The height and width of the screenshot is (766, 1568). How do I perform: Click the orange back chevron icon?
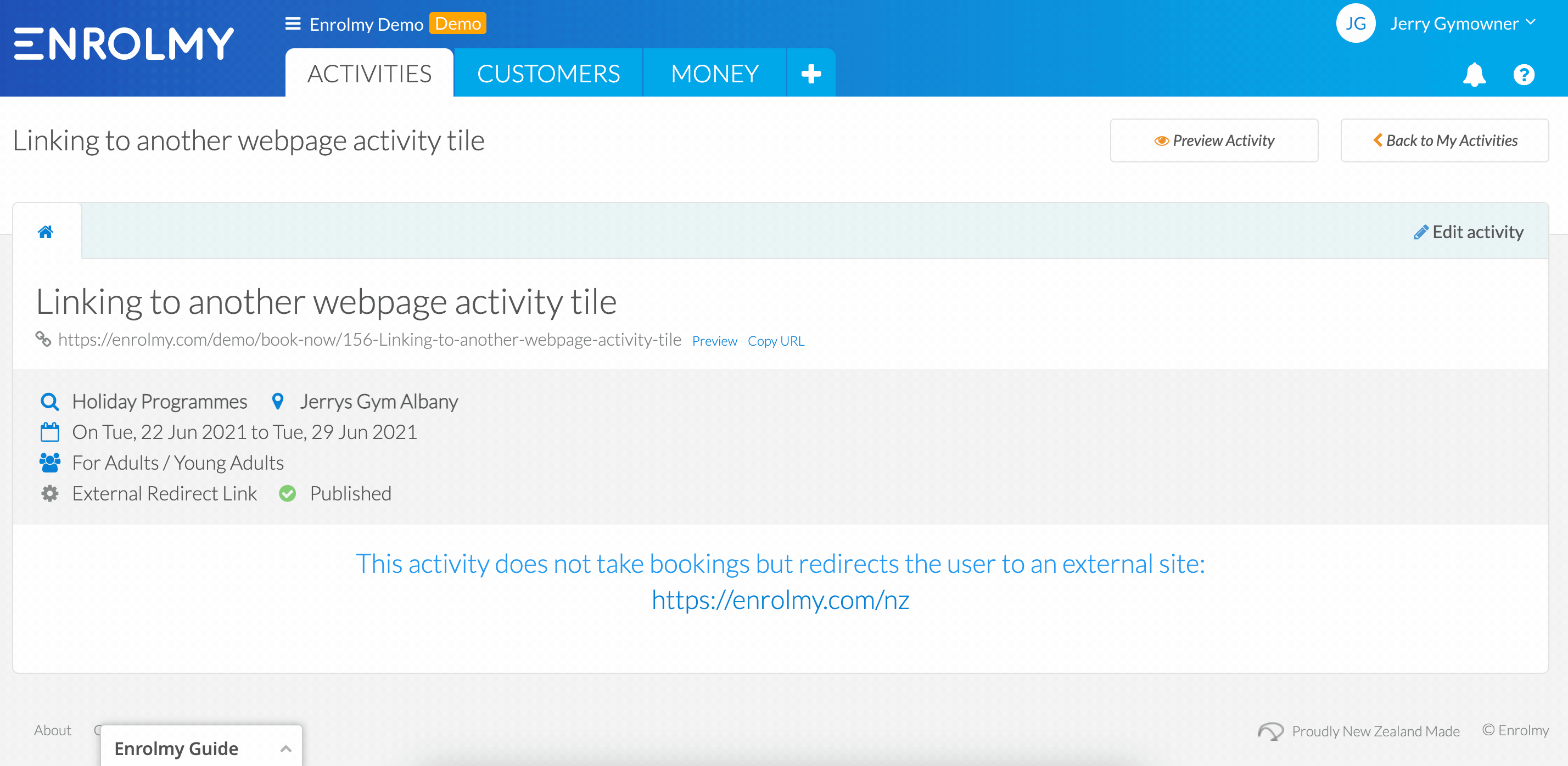coord(1377,140)
